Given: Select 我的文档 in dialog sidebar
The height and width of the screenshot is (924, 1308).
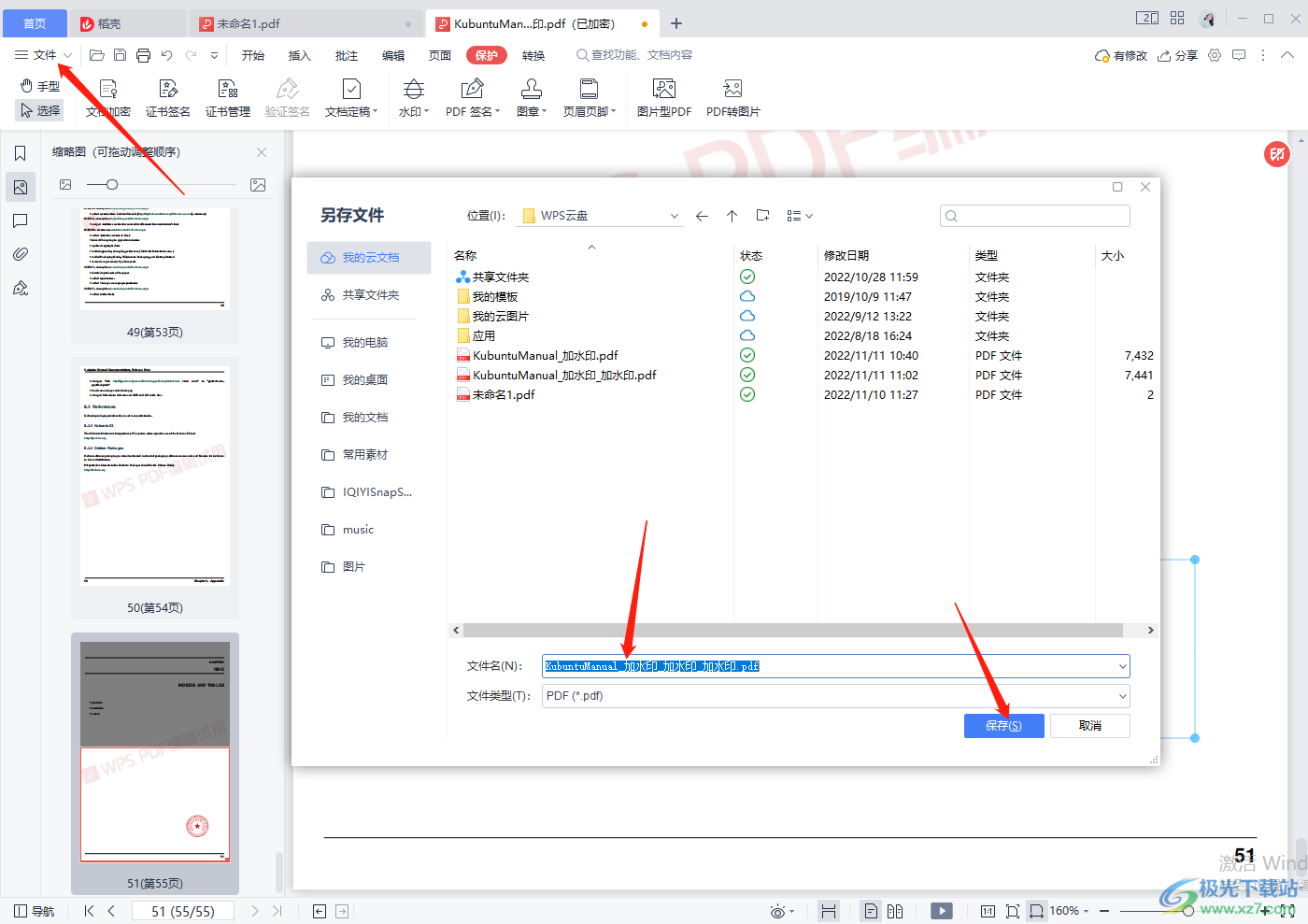Looking at the screenshot, I should [369, 418].
